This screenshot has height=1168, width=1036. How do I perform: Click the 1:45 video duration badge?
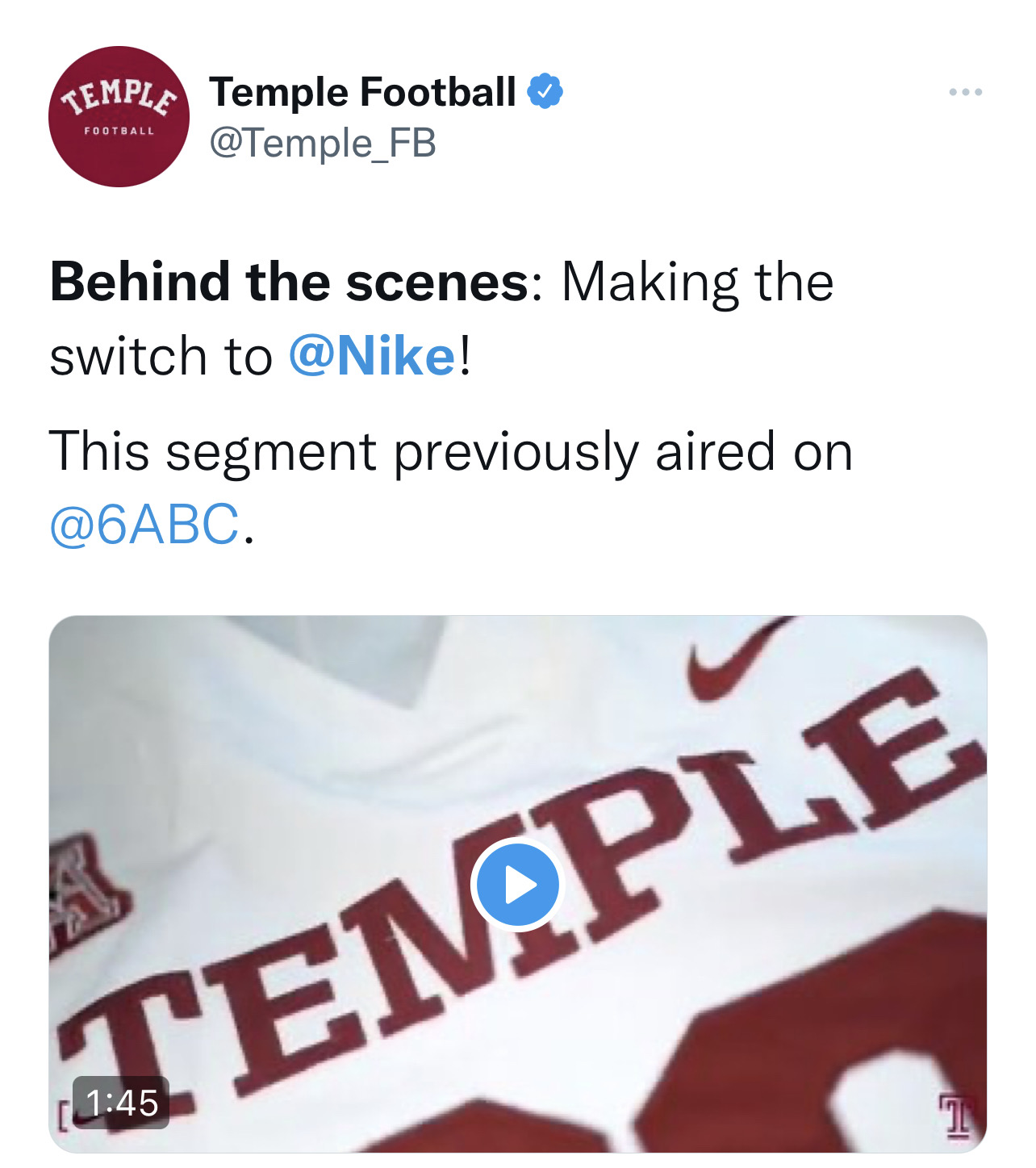click(121, 1103)
